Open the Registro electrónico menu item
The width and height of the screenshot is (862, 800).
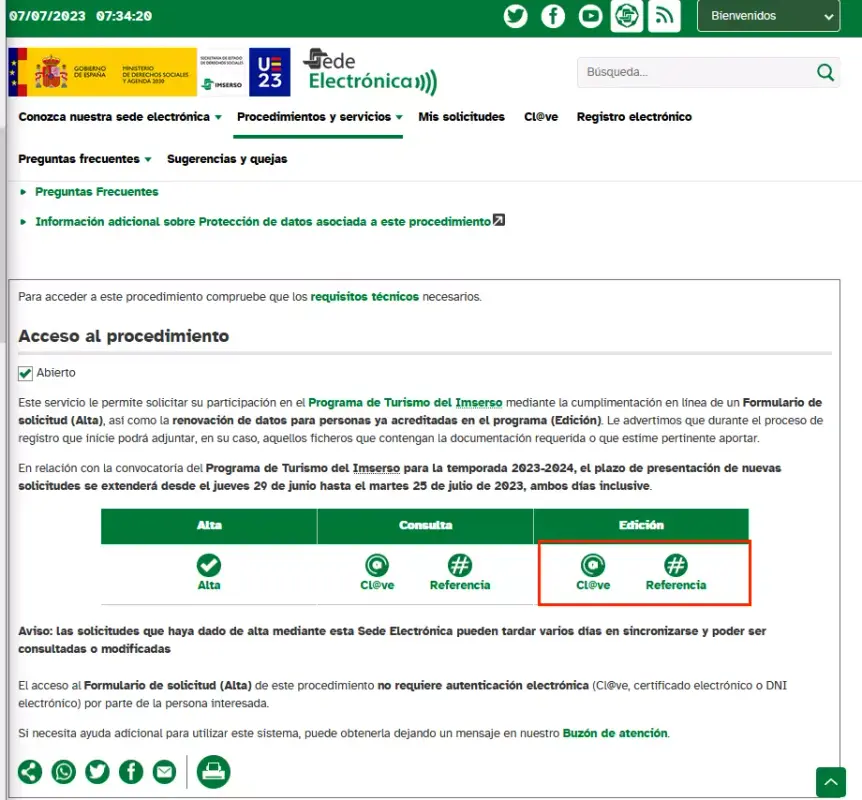pos(634,117)
